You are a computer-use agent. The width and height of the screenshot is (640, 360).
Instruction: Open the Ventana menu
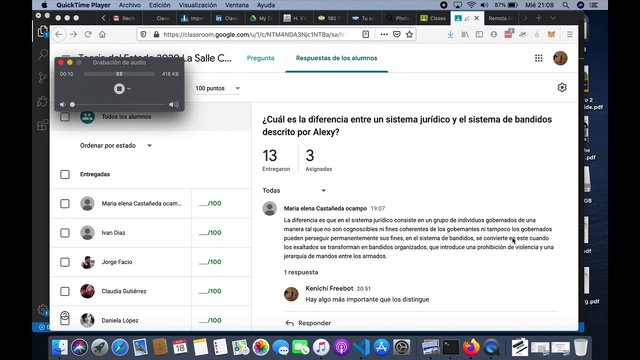(x=237, y=5)
